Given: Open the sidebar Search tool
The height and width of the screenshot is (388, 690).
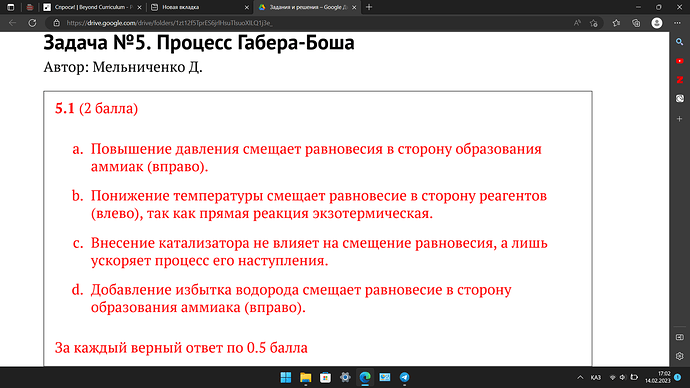Looking at the screenshot, I should pyautogui.click(x=679, y=42).
